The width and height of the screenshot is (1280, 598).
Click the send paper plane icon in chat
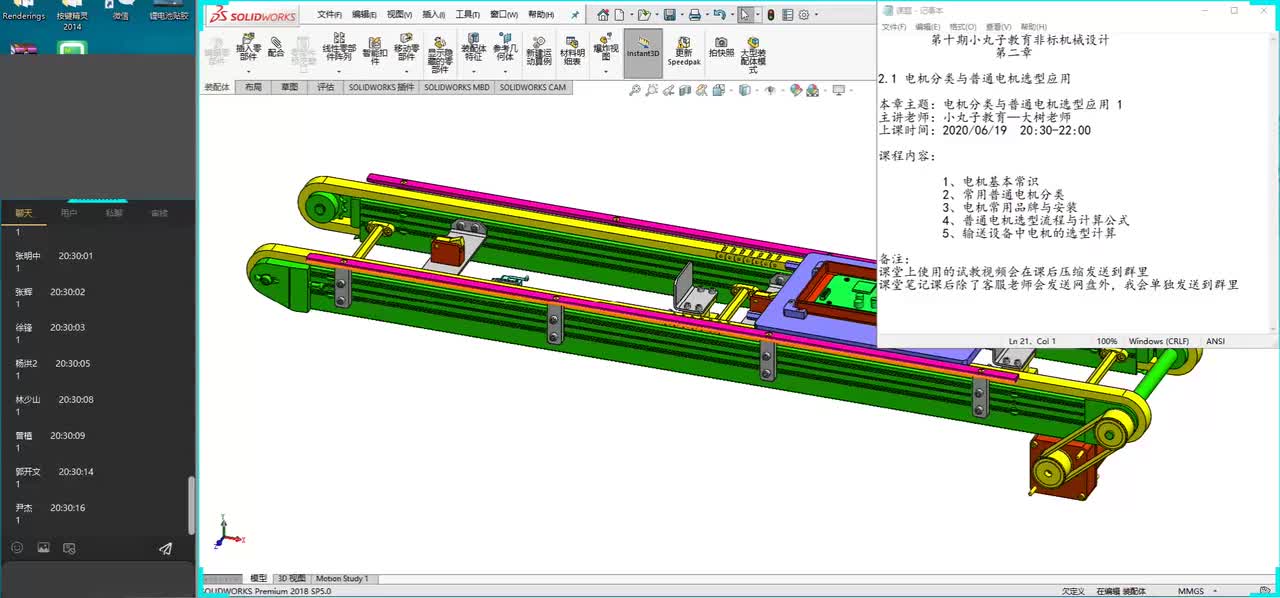point(165,548)
